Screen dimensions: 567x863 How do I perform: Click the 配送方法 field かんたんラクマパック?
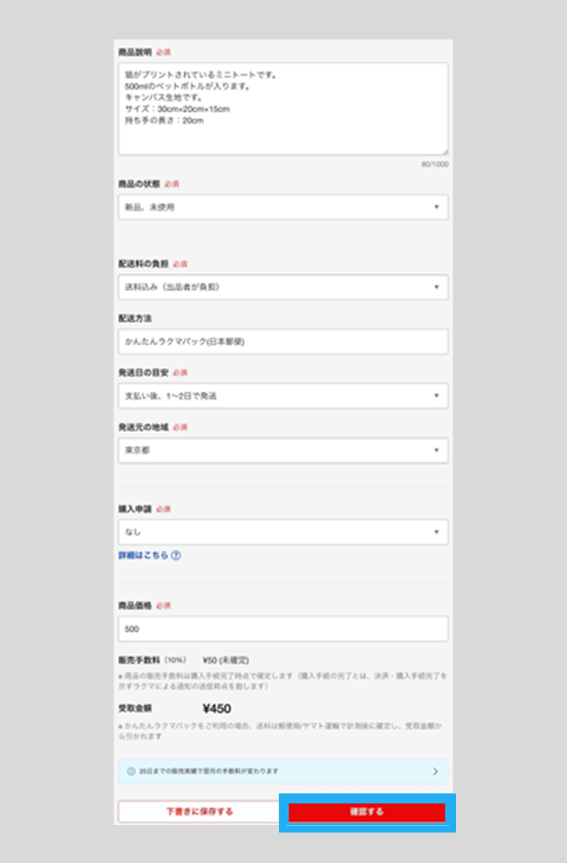(x=283, y=341)
